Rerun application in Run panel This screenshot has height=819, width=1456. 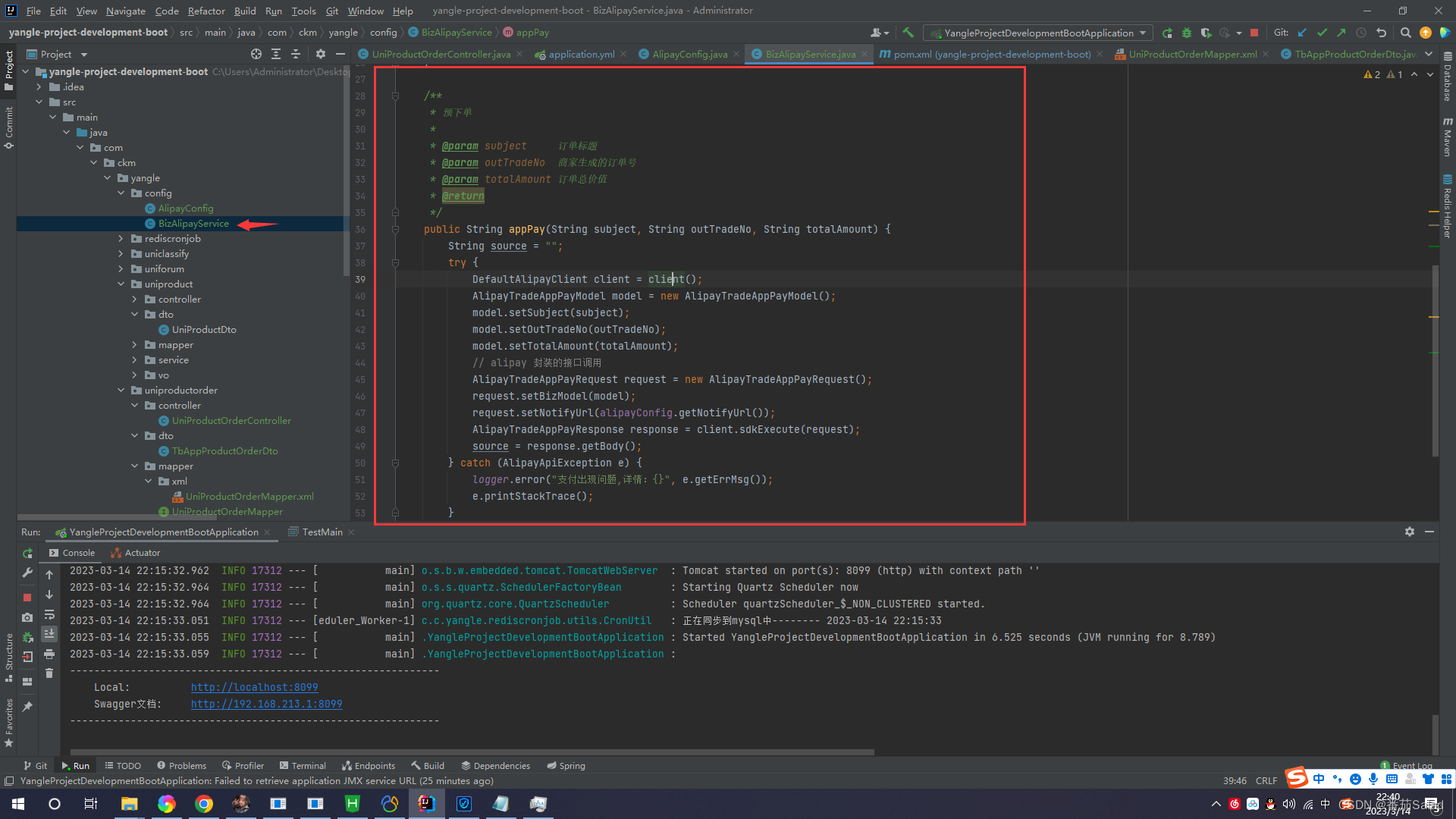point(27,553)
